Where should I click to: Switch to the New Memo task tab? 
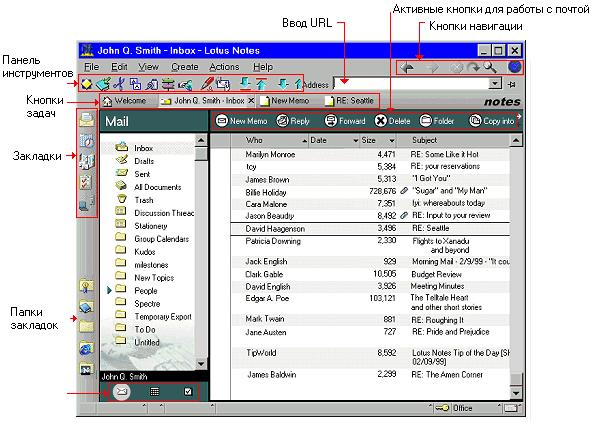coord(285,101)
